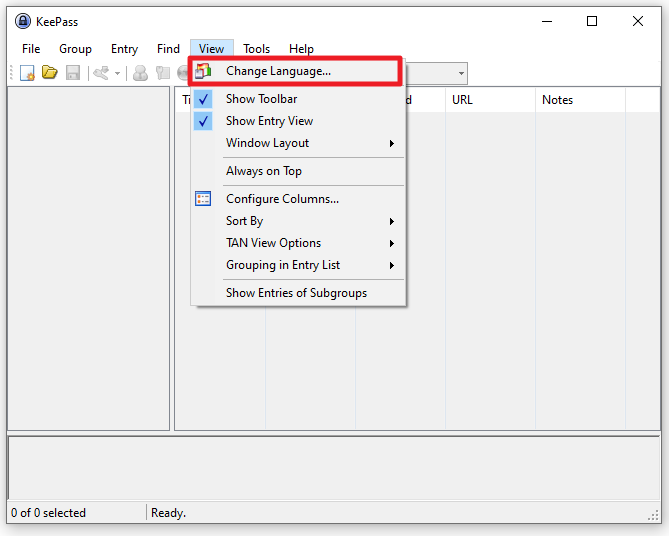Screen dimensions: 669x536
Task: Open the quick search dropdown in the toolbar
Action: (x=461, y=73)
